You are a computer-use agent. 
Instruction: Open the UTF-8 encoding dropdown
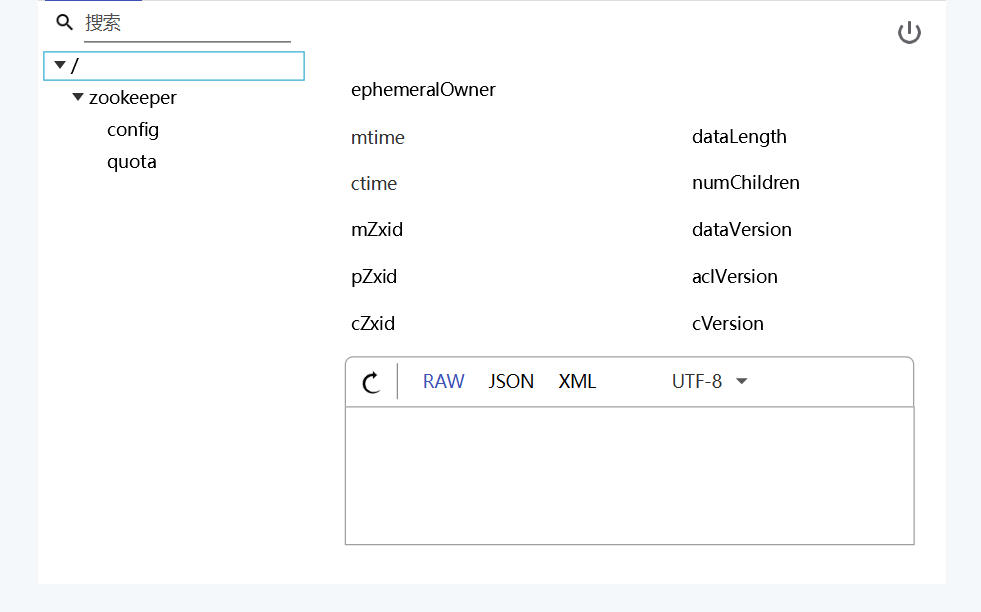point(708,381)
